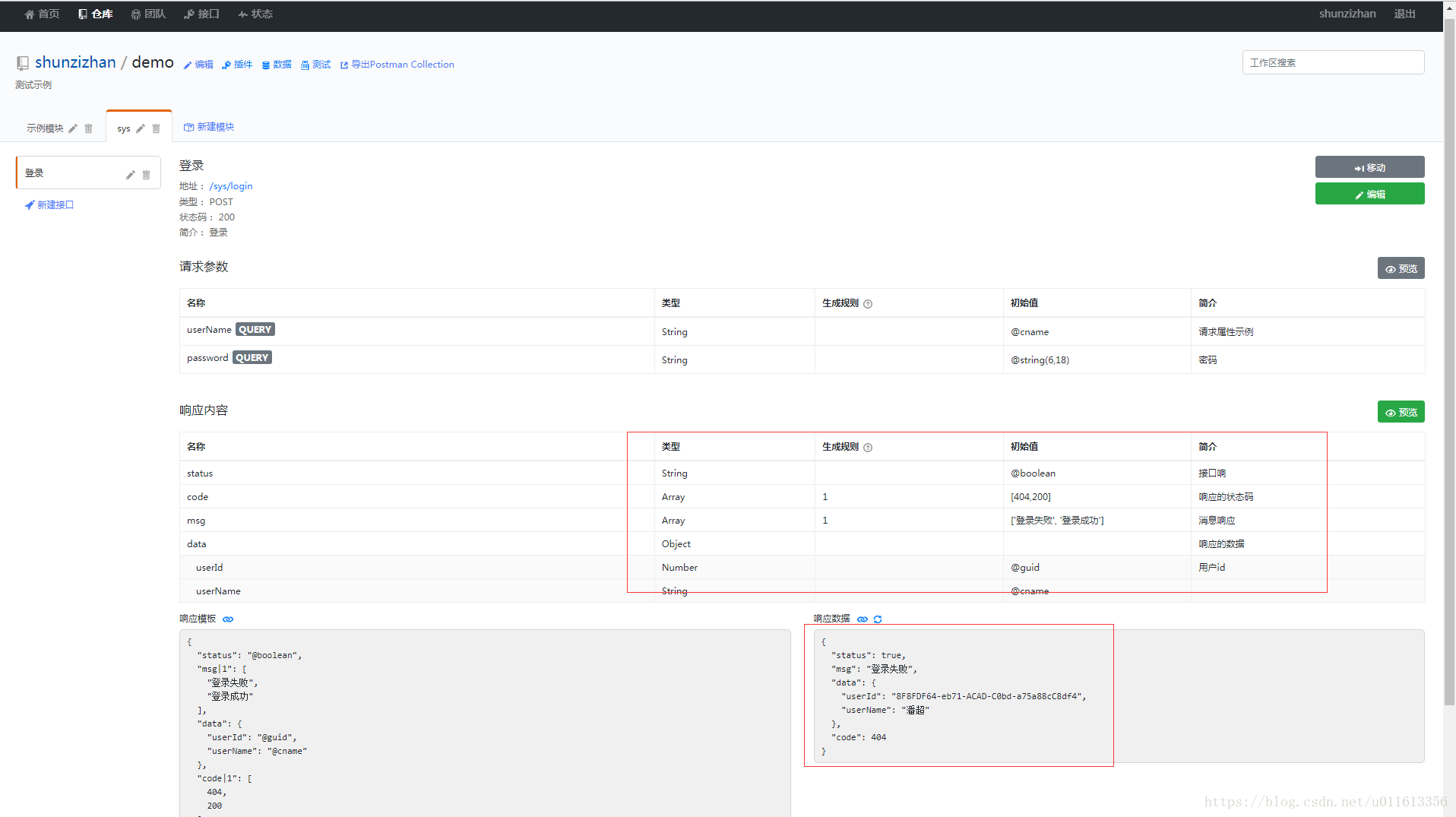Click the help icon beside 生成规则 in 响应内容

point(868,448)
